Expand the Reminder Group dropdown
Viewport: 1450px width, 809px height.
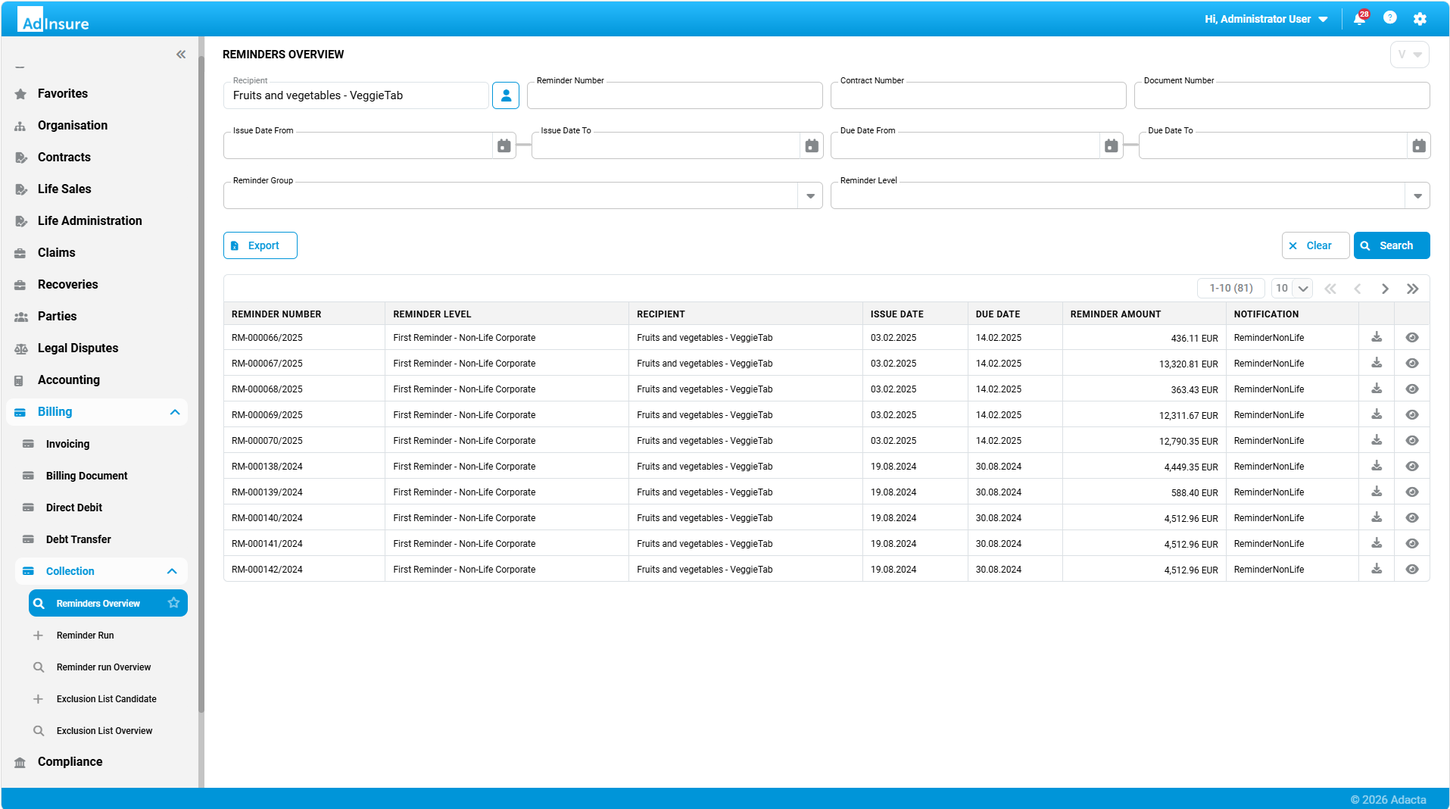(810, 196)
